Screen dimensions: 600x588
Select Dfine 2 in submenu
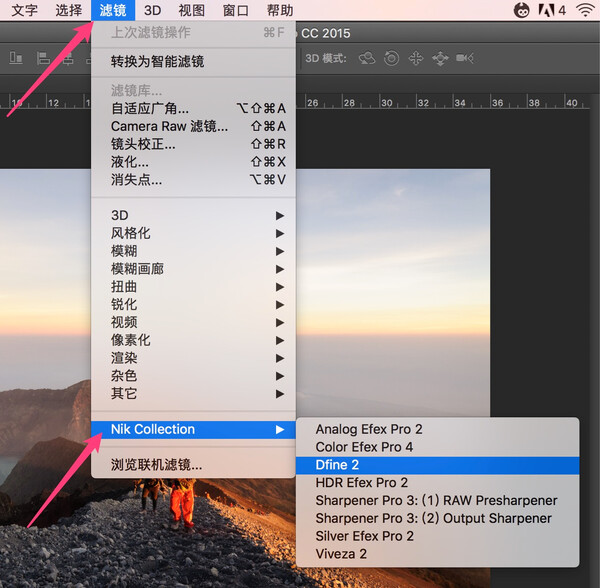[x=437, y=465]
